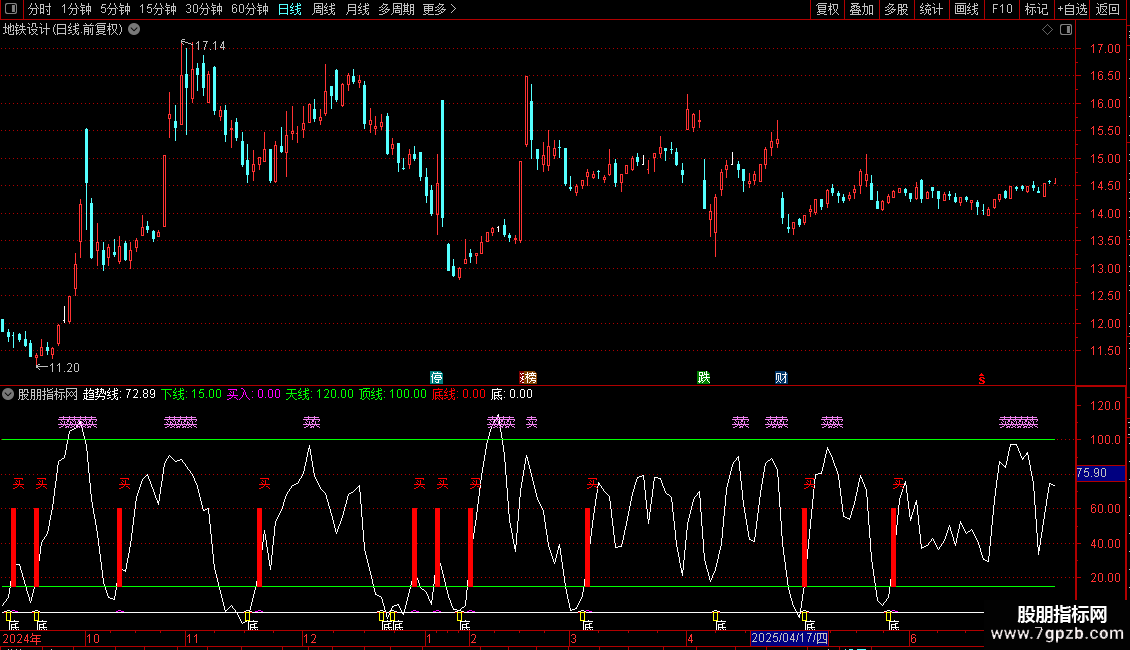Screen dimensions: 1130x650
Task: Switch to the 30分钟 period
Action: click(x=203, y=9)
